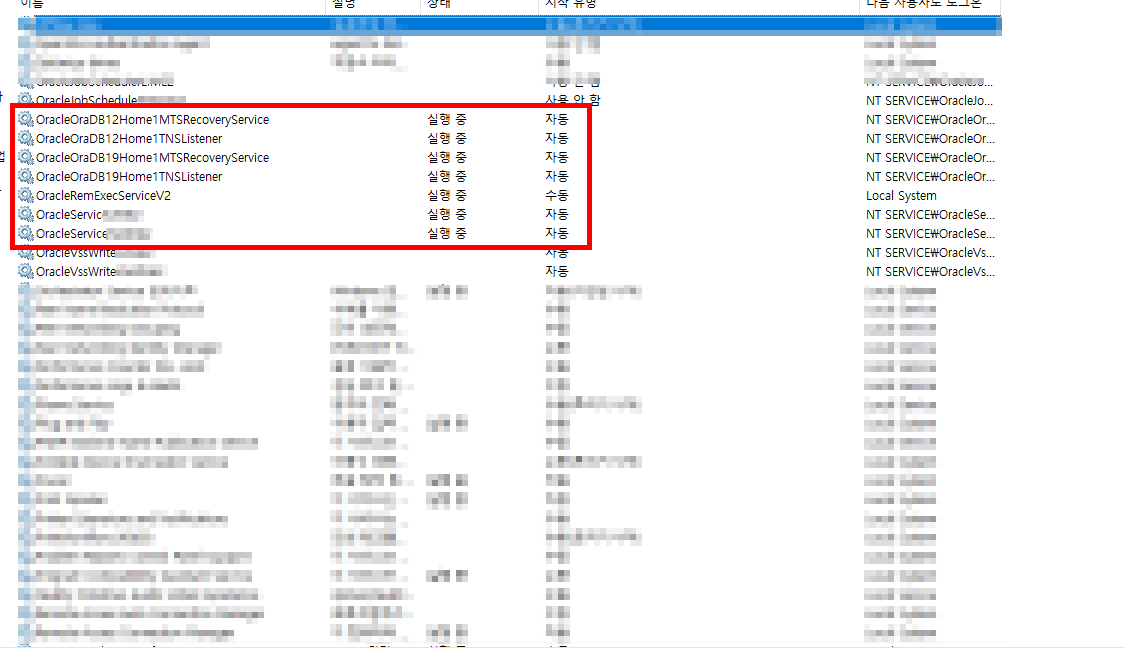1125x648 pixels.
Task: Select the OracleRemExecServiceV2 service name
Action: point(103,196)
